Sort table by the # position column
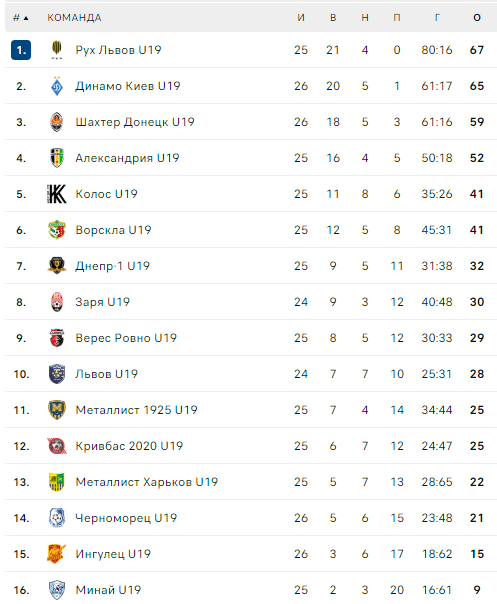 point(21,18)
